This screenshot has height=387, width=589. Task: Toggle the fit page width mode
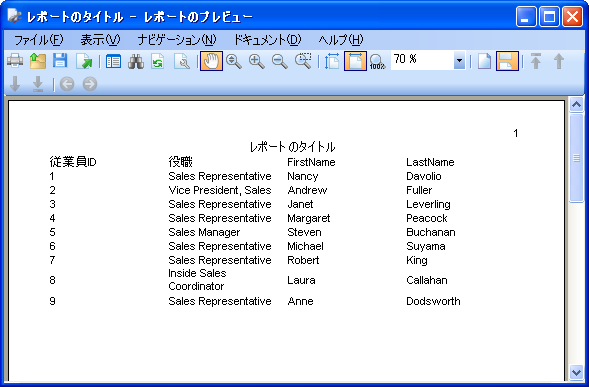tap(355, 61)
